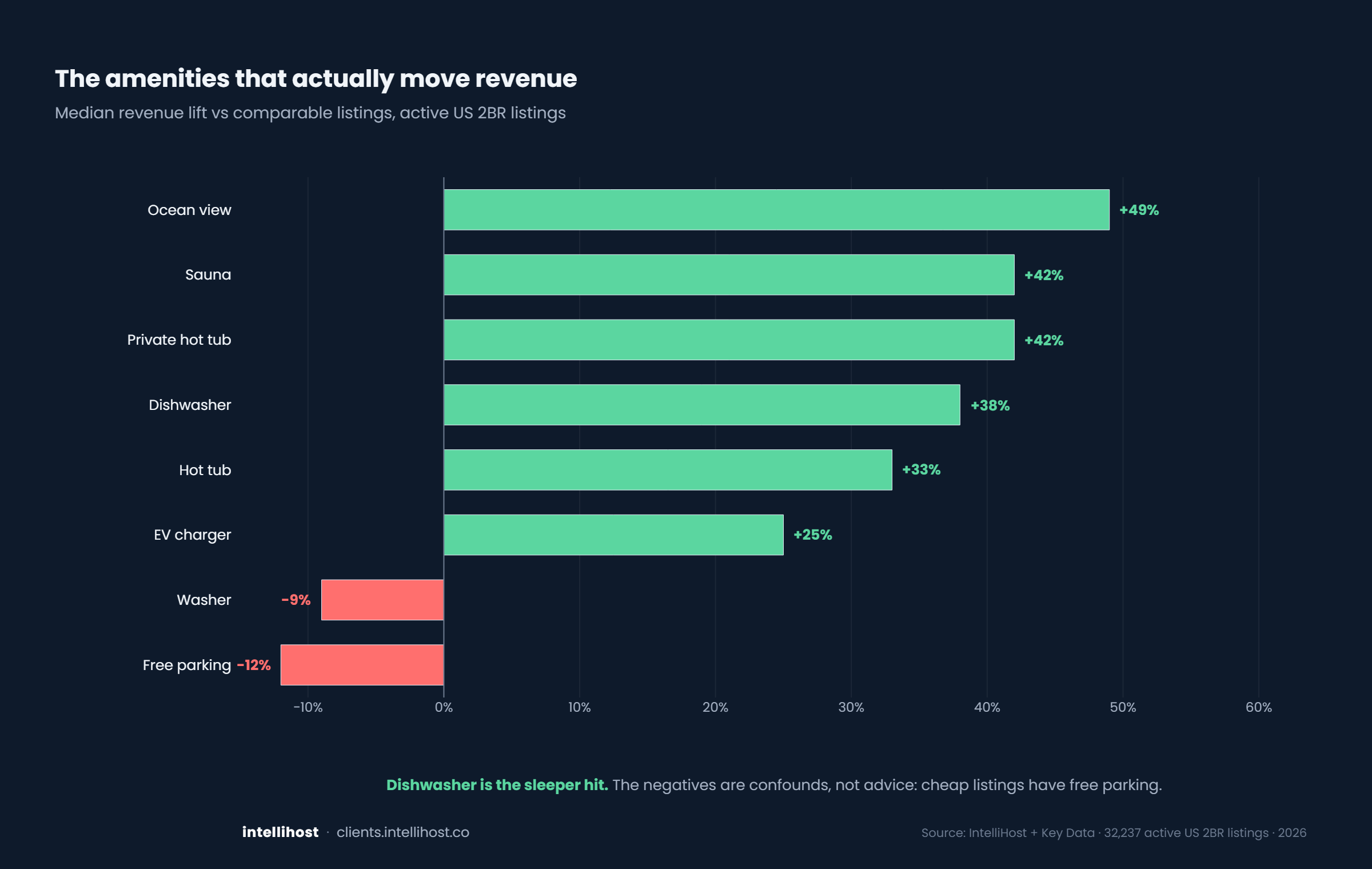Click the -10% axis tick label
This screenshot has height=869, width=1372.
(308, 707)
